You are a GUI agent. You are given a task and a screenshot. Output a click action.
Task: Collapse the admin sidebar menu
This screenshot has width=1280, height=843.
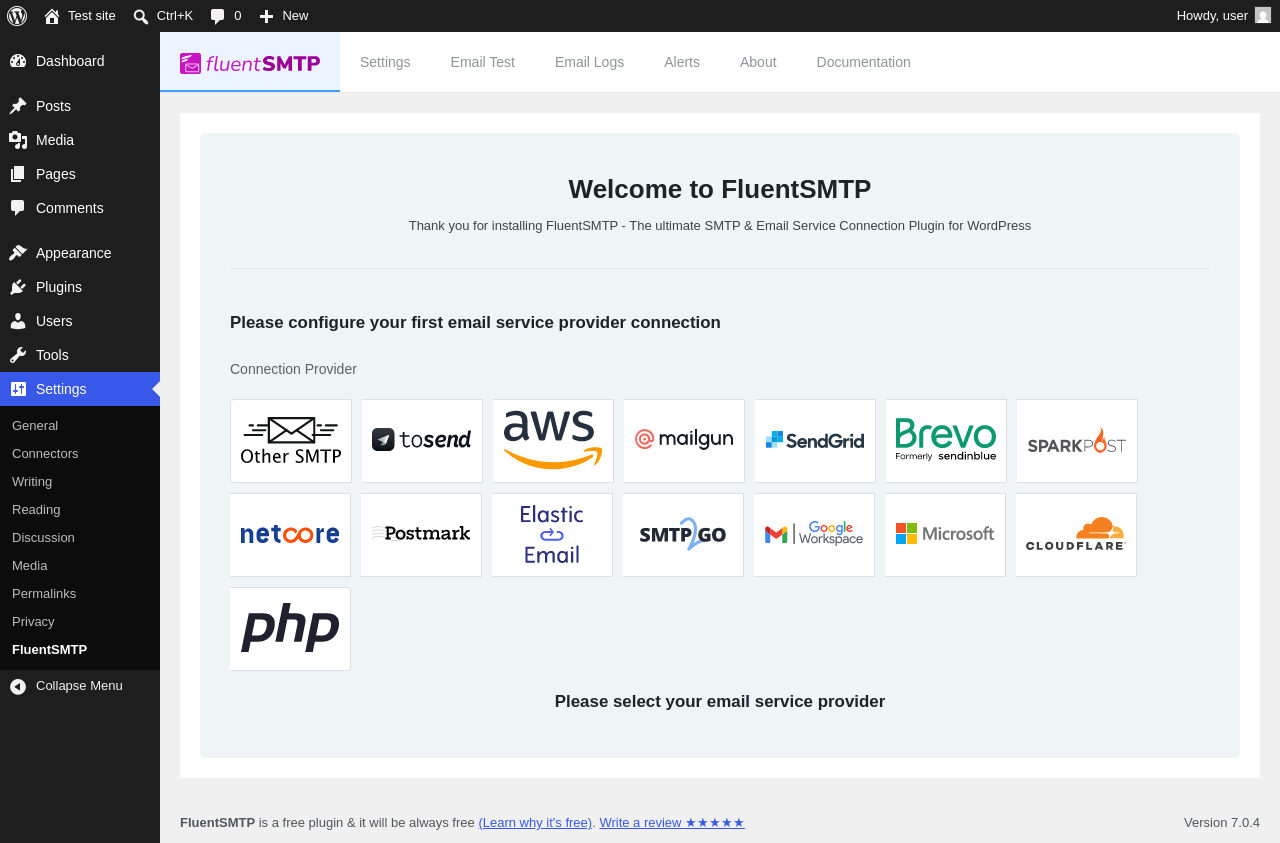pyautogui.click(x=80, y=686)
